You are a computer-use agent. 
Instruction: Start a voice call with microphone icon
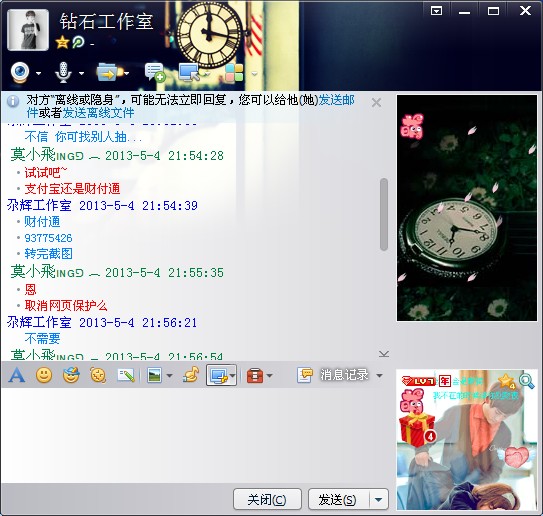coord(63,72)
